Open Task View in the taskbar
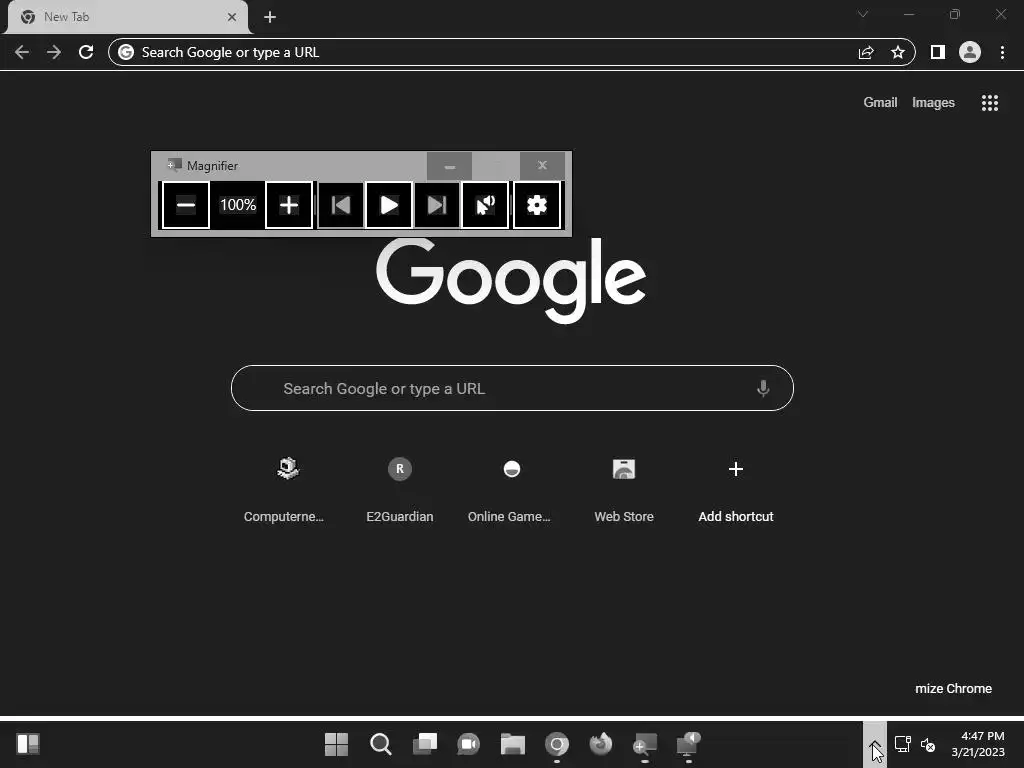 tap(424, 744)
